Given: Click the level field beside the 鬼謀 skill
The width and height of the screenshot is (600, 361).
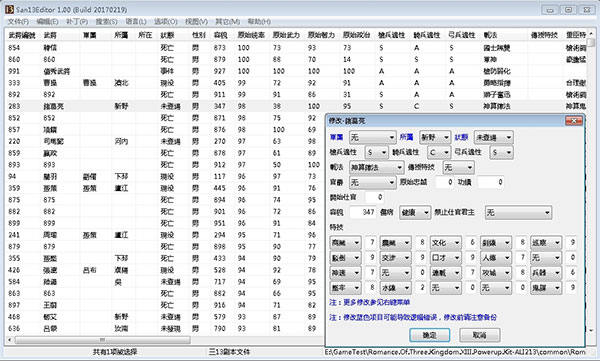Looking at the screenshot, I should tap(571, 287).
